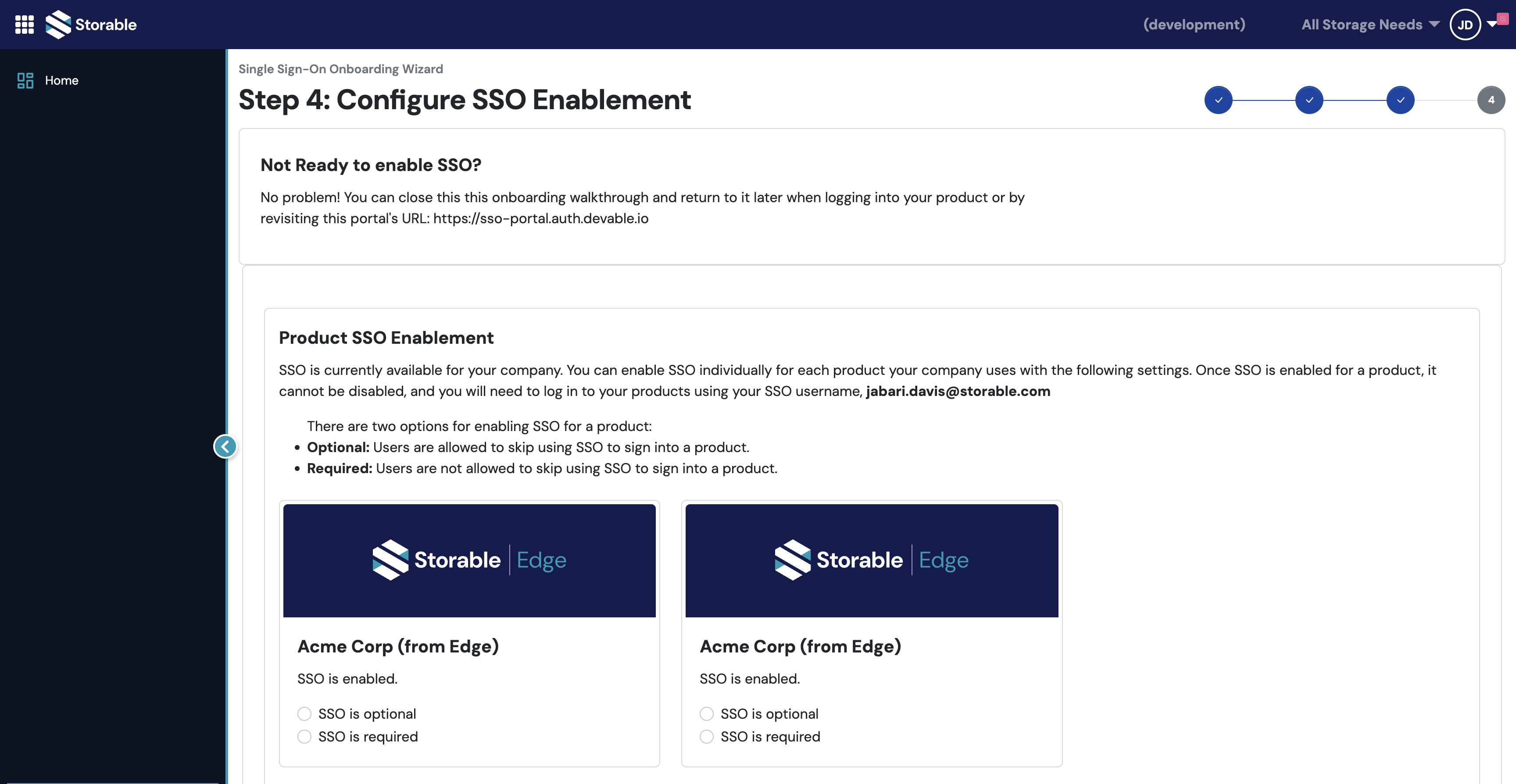Go to second completed wizard step checkmark
The image size is (1516, 784).
[1309, 100]
